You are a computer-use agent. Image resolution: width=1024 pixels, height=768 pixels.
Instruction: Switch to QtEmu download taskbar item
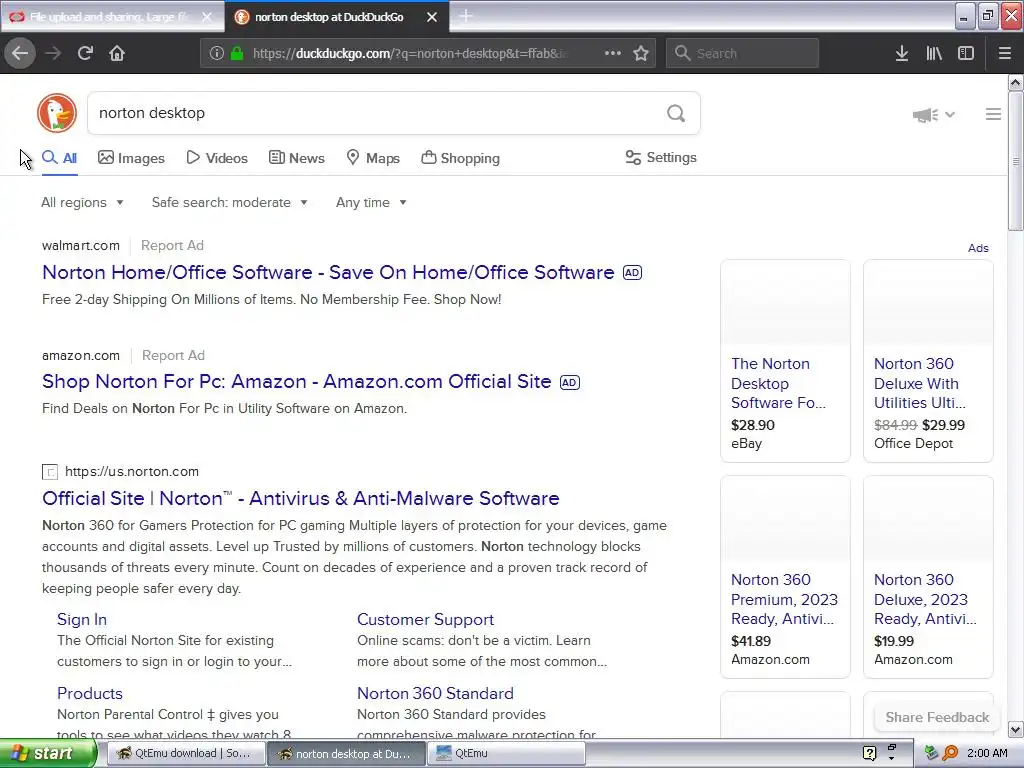185,753
